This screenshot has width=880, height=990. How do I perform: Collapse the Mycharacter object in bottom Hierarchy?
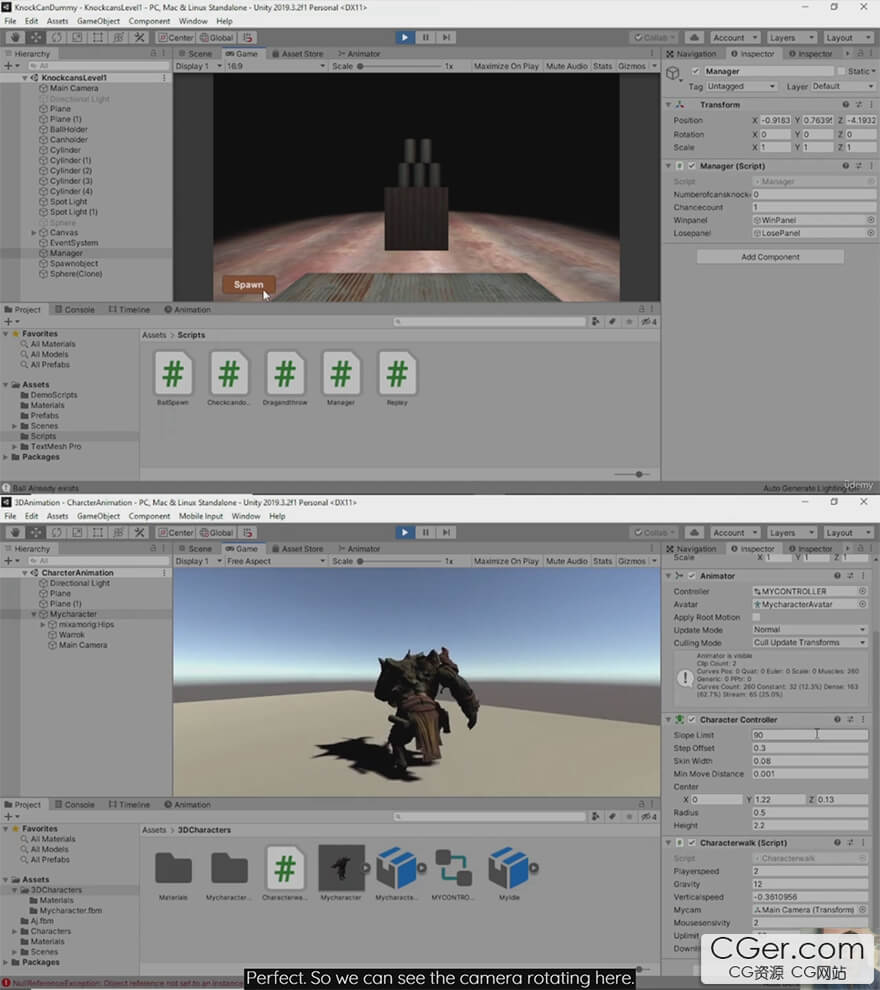tap(34, 614)
